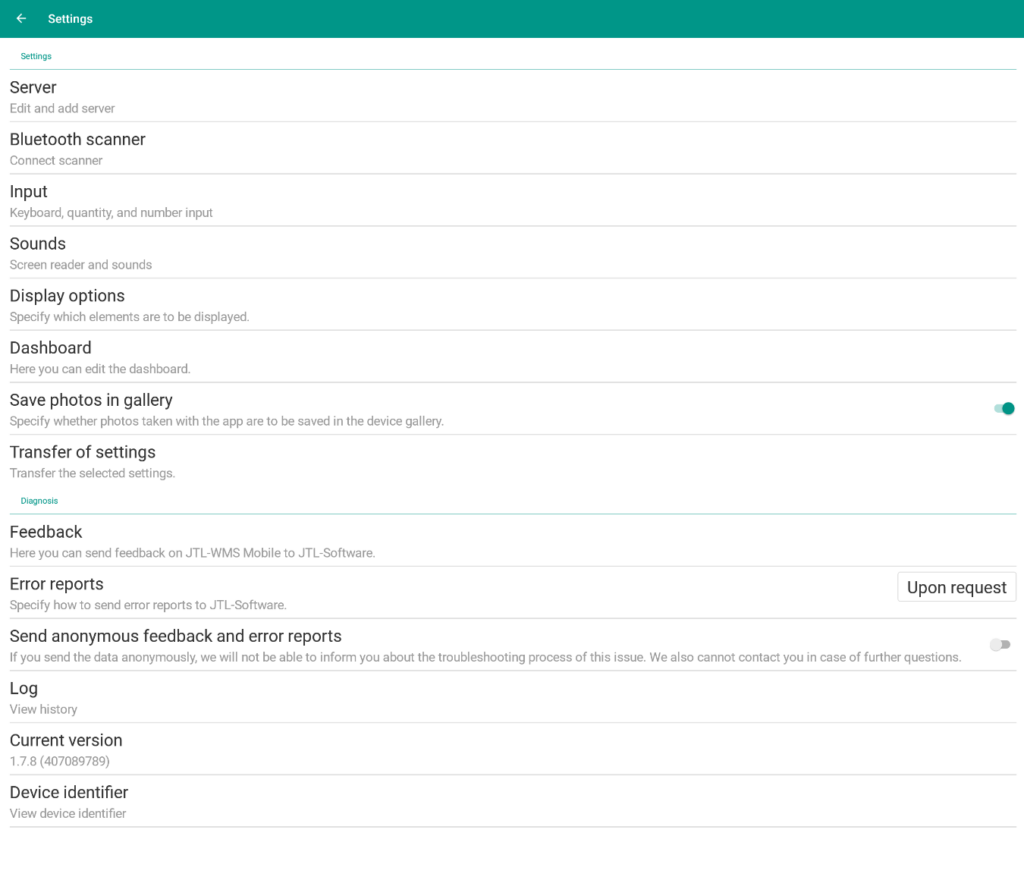Click the Error reports row label

(57, 584)
